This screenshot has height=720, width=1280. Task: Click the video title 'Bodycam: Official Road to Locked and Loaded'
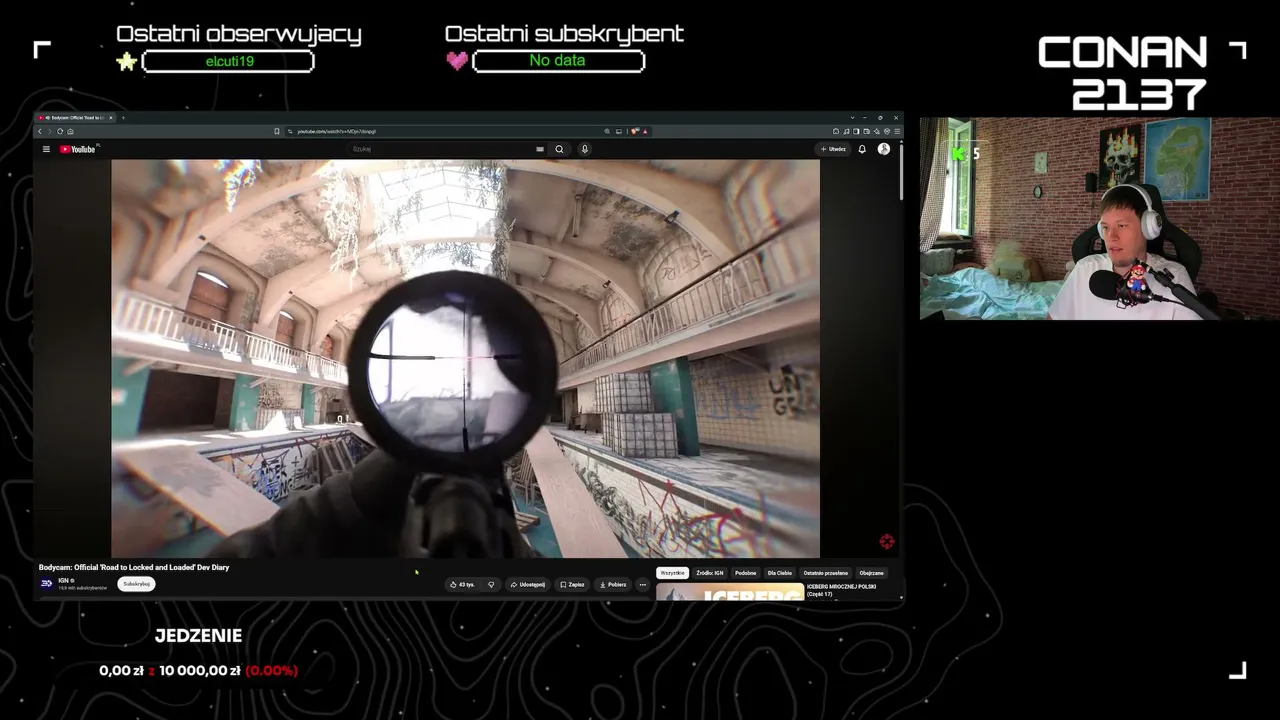(x=134, y=567)
